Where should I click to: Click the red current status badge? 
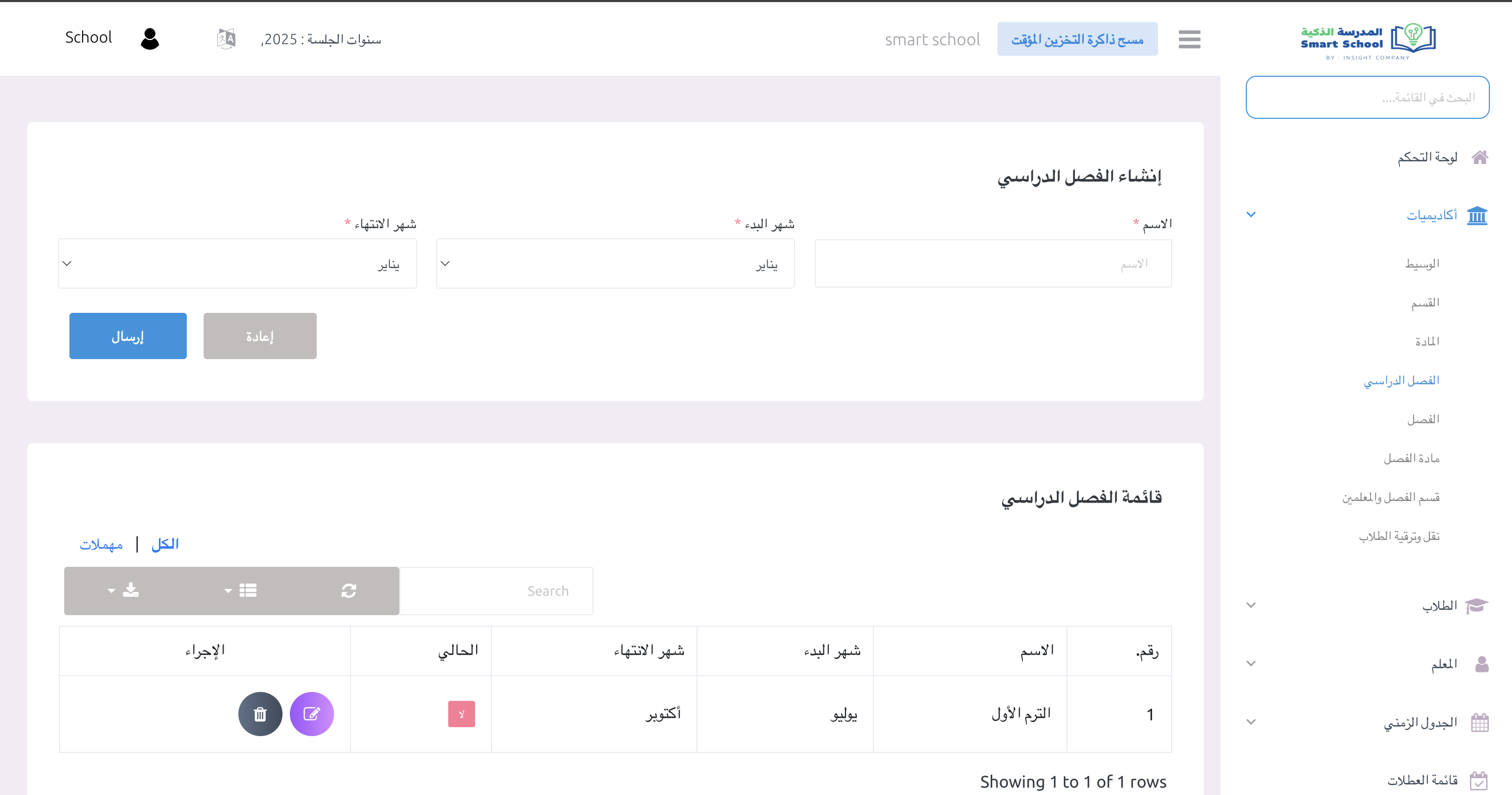[461, 714]
